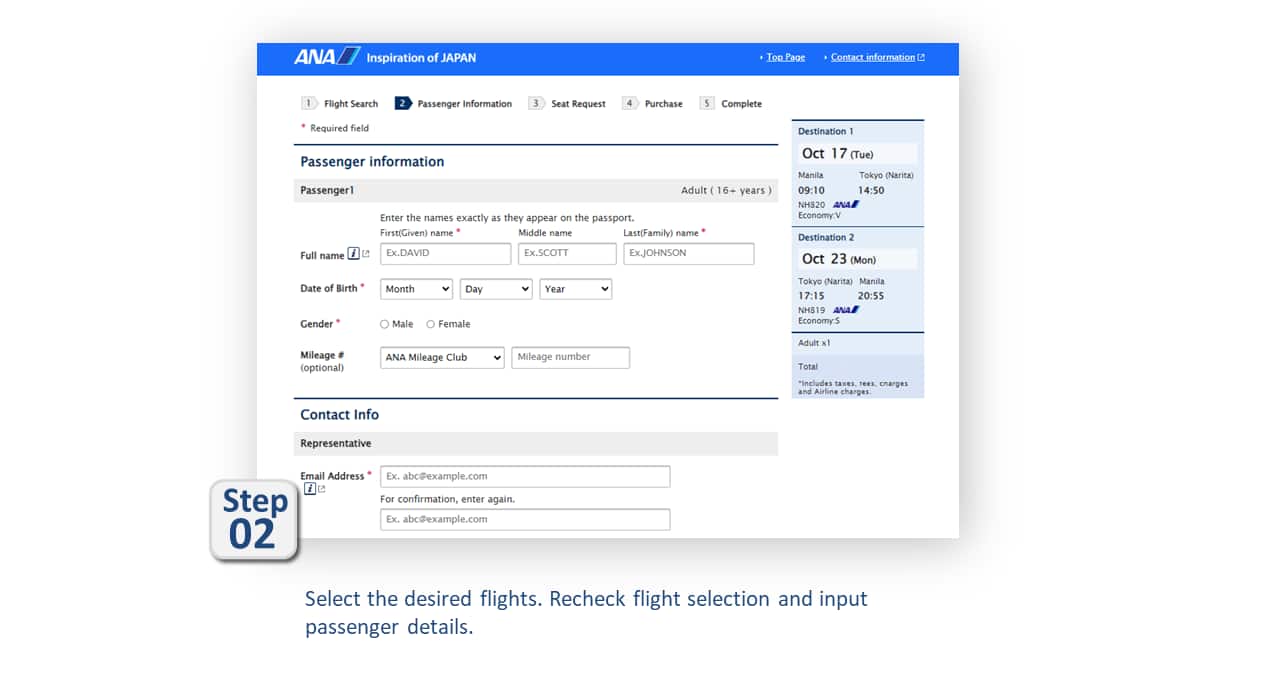
Task: Click the external link icon beside Full name
Action: click(x=366, y=255)
